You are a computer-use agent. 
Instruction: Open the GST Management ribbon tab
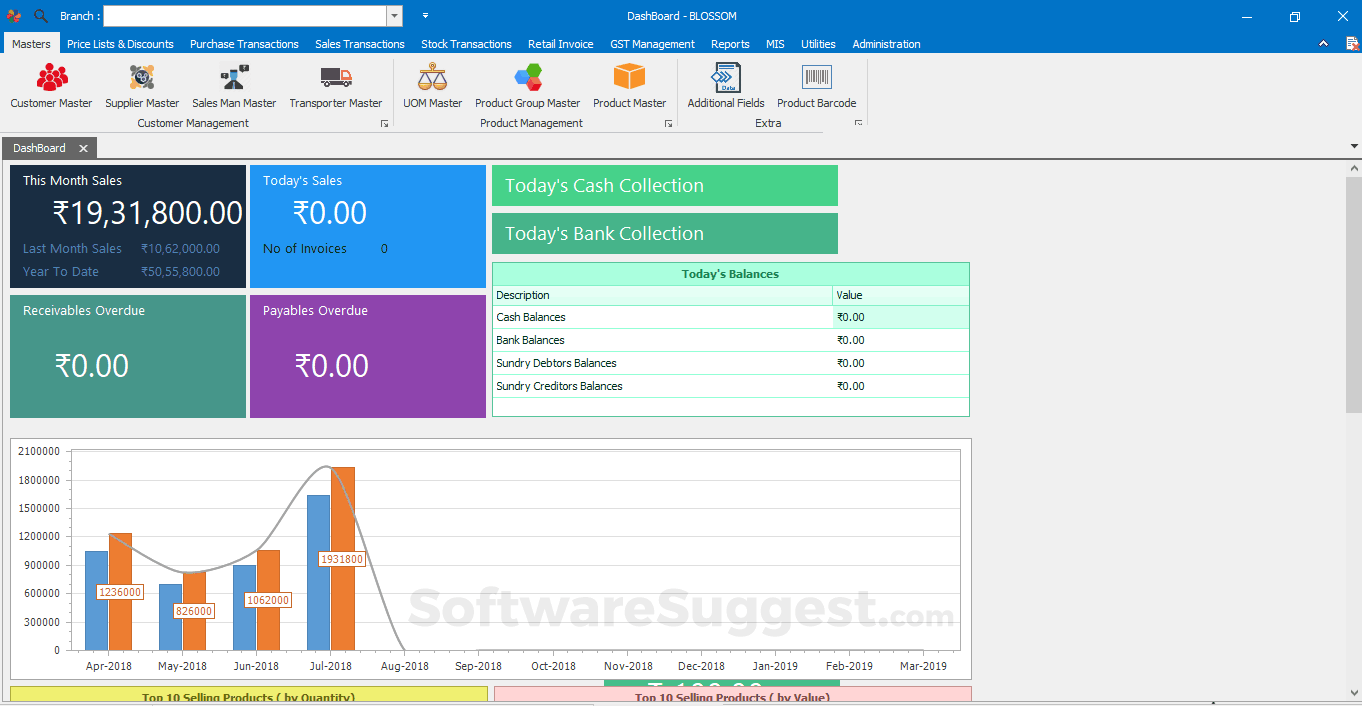[x=652, y=44]
